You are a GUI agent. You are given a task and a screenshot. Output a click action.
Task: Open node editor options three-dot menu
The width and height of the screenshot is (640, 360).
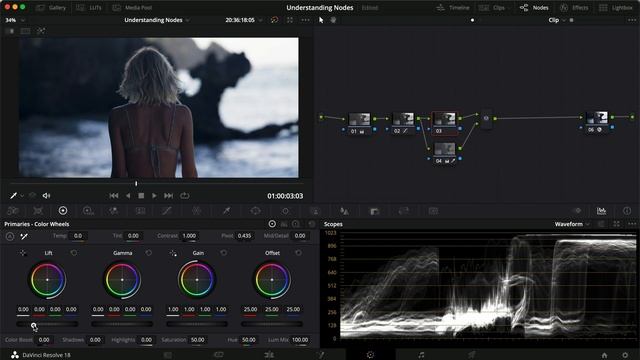pos(632,20)
